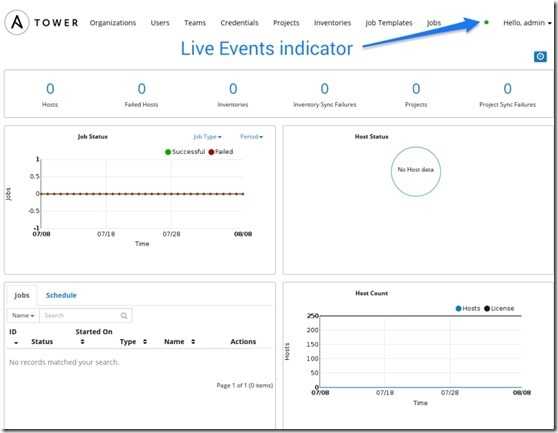Switch to the Schedule tab
The height and width of the screenshot is (433, 558).
point(61,295)
